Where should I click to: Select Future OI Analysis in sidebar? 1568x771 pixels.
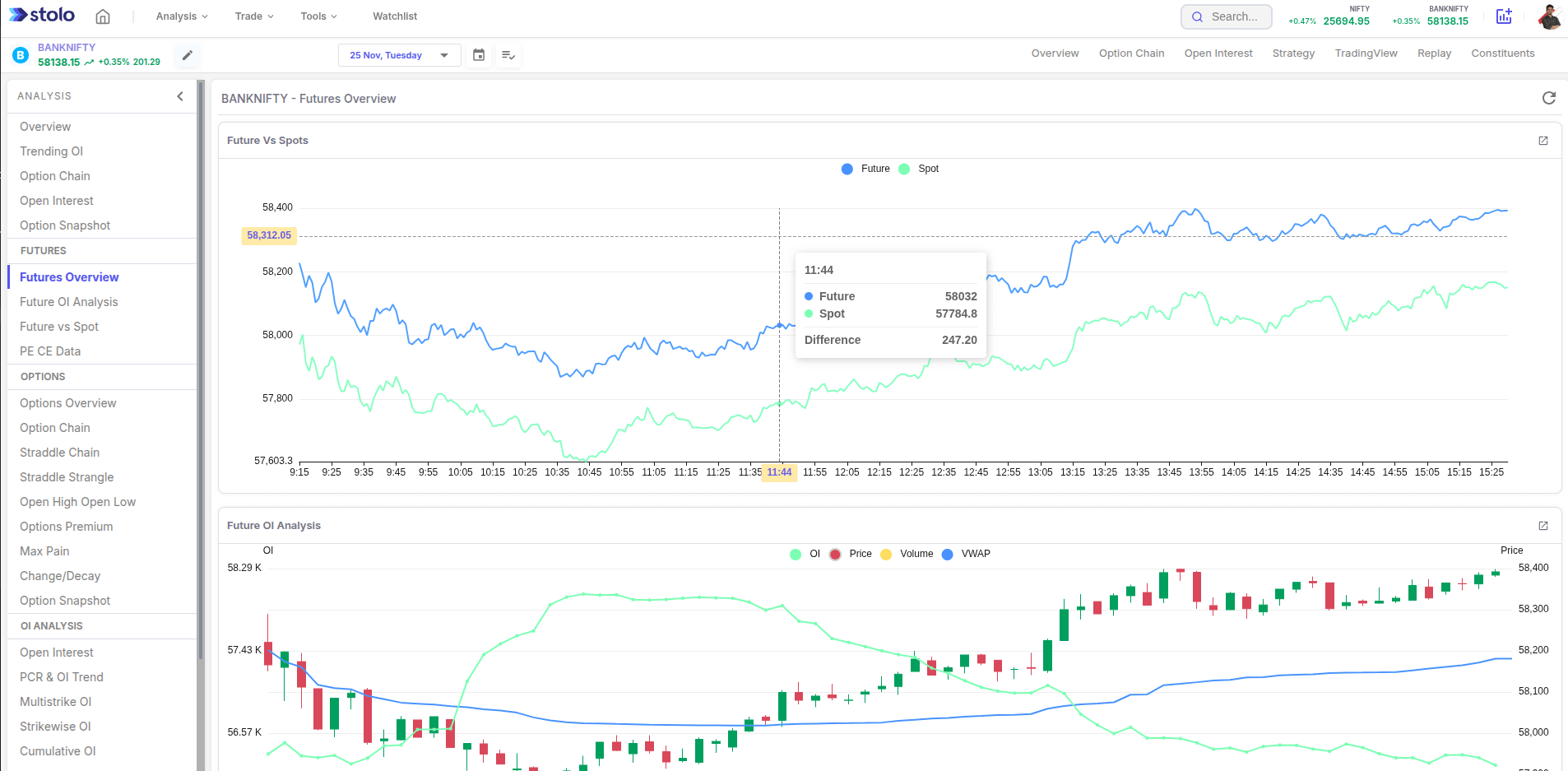pyautogui.click(x=69, y=302)
